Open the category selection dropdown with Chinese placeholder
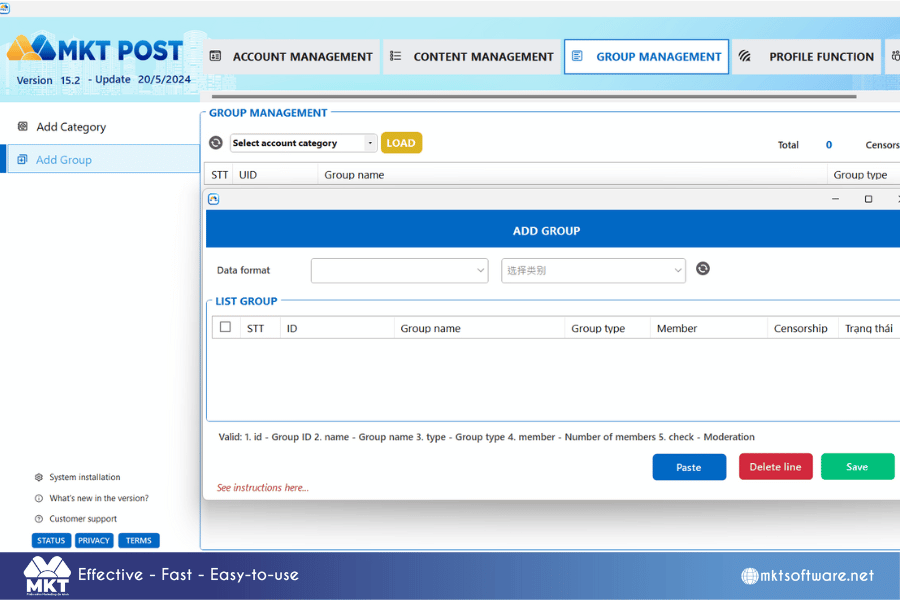Image resolution: width=900 pixels, height=600 pixels. [x=593, y=270]
